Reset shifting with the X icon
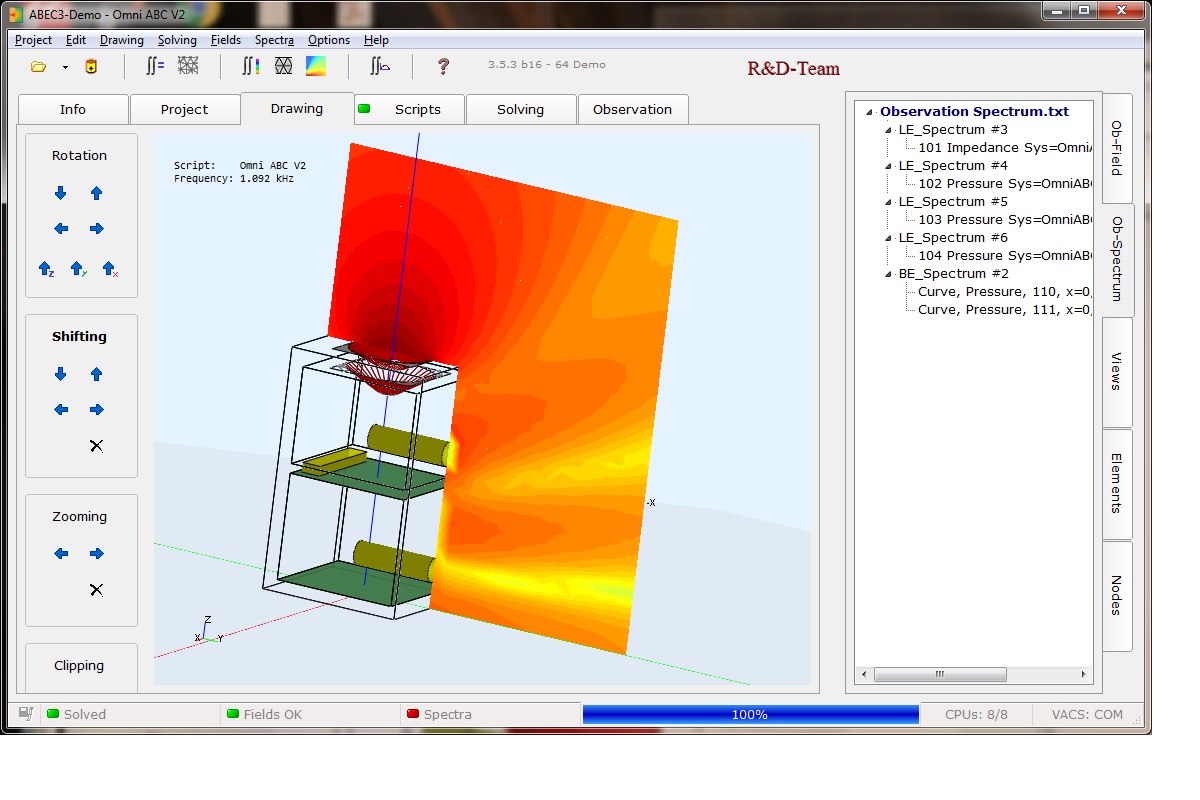 click(96, 446)
